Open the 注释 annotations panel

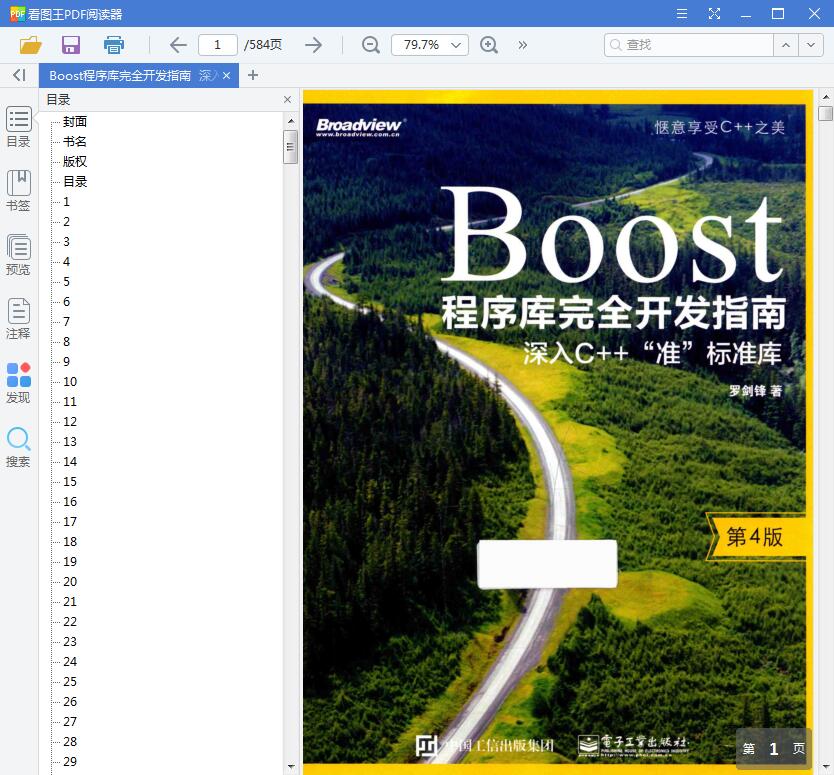[x=19, y=319]
